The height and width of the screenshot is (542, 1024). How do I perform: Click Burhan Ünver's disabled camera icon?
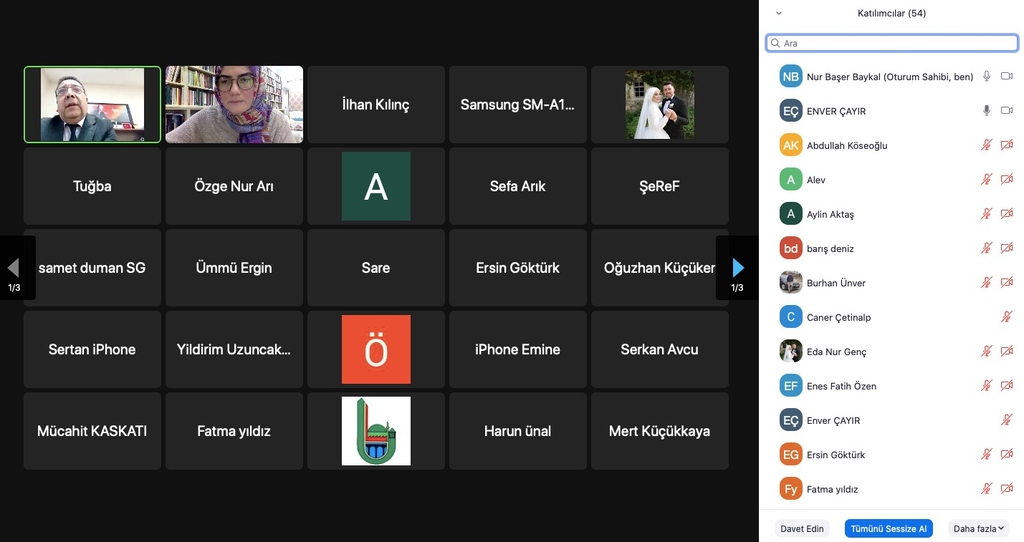coord(1007,283)
